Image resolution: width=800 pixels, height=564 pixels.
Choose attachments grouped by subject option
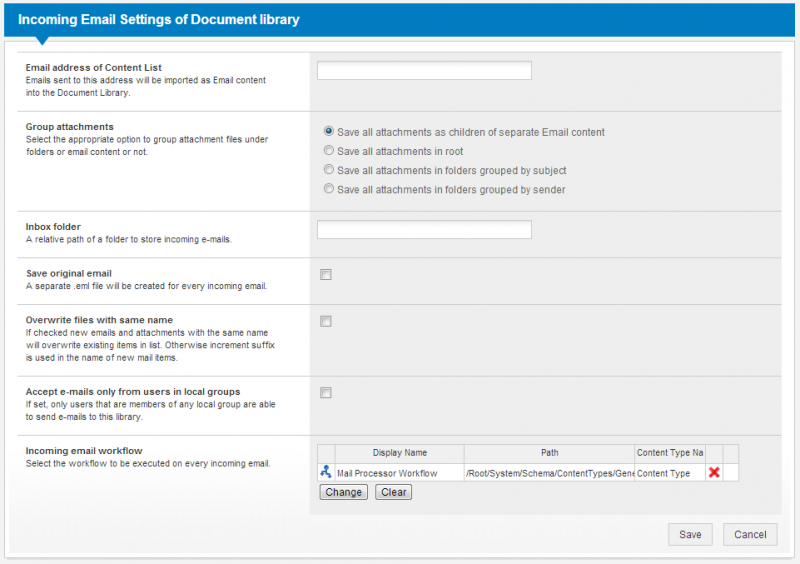click(329, 169)
